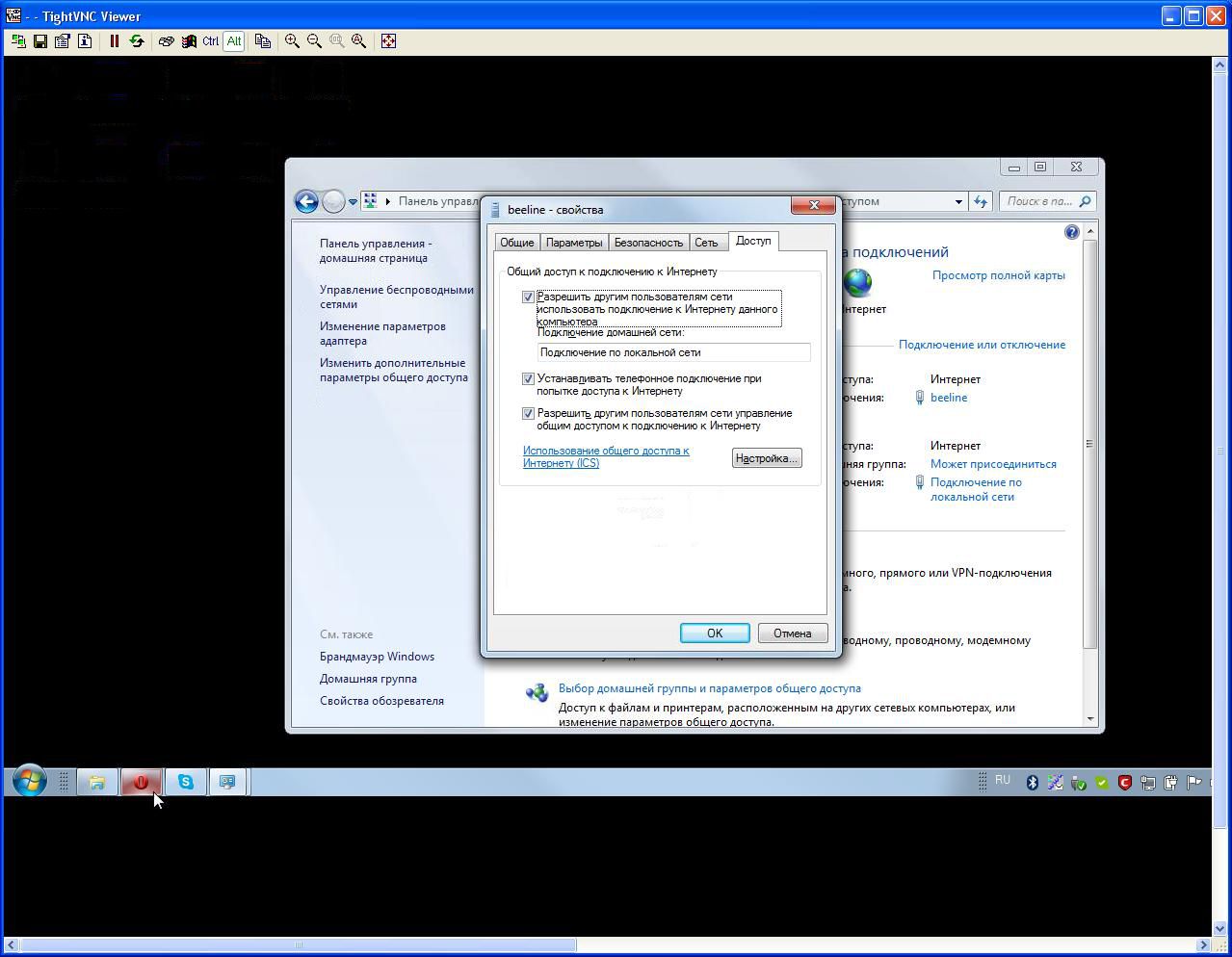Switch to Сеть tab
This screenshot has width=1232, height=957.
pyautogui.click(x=706, y=243)
